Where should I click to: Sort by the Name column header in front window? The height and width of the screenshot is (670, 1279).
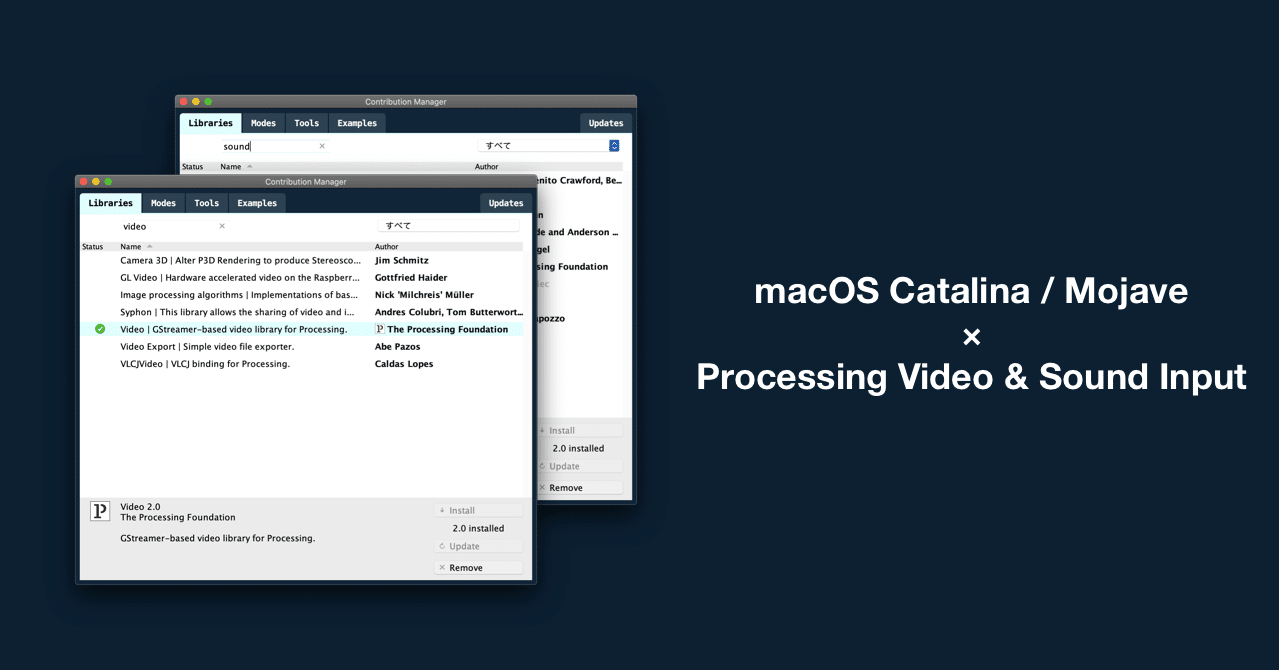pyautogui.click(x=131, y=246)
